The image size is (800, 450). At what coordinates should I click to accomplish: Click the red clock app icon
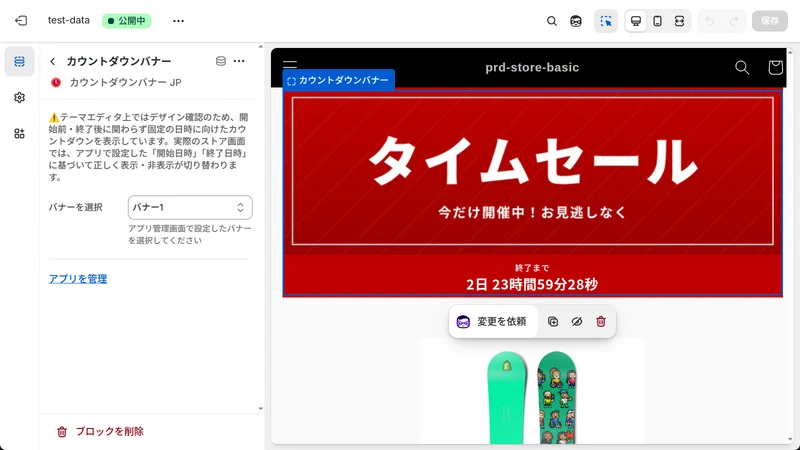point(56,82)
